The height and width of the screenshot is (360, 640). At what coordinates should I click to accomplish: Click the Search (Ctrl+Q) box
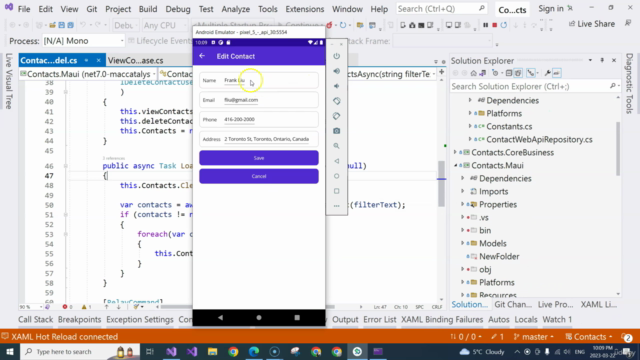441,9
